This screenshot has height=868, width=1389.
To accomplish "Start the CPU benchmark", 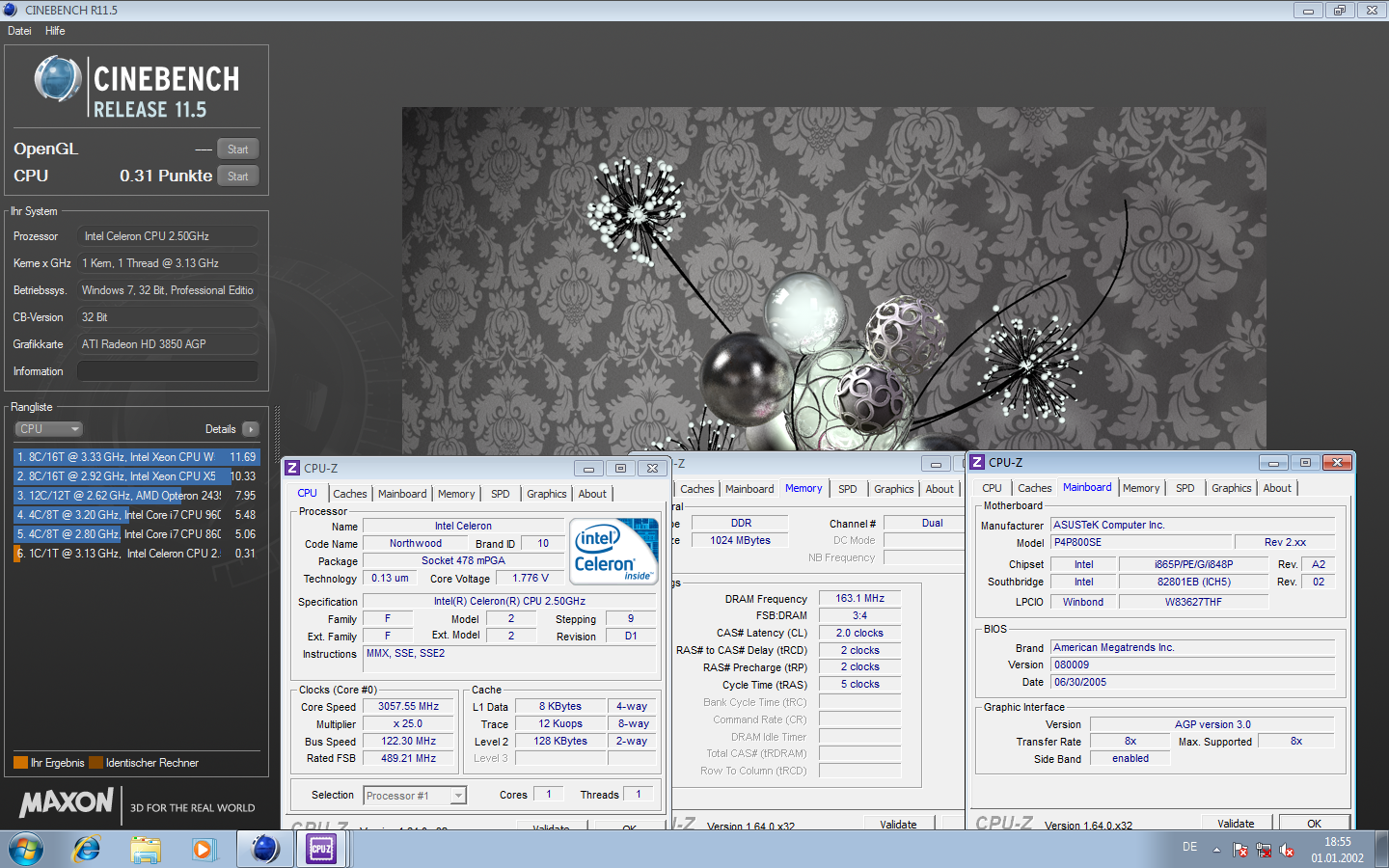I will tap(238, 176).
